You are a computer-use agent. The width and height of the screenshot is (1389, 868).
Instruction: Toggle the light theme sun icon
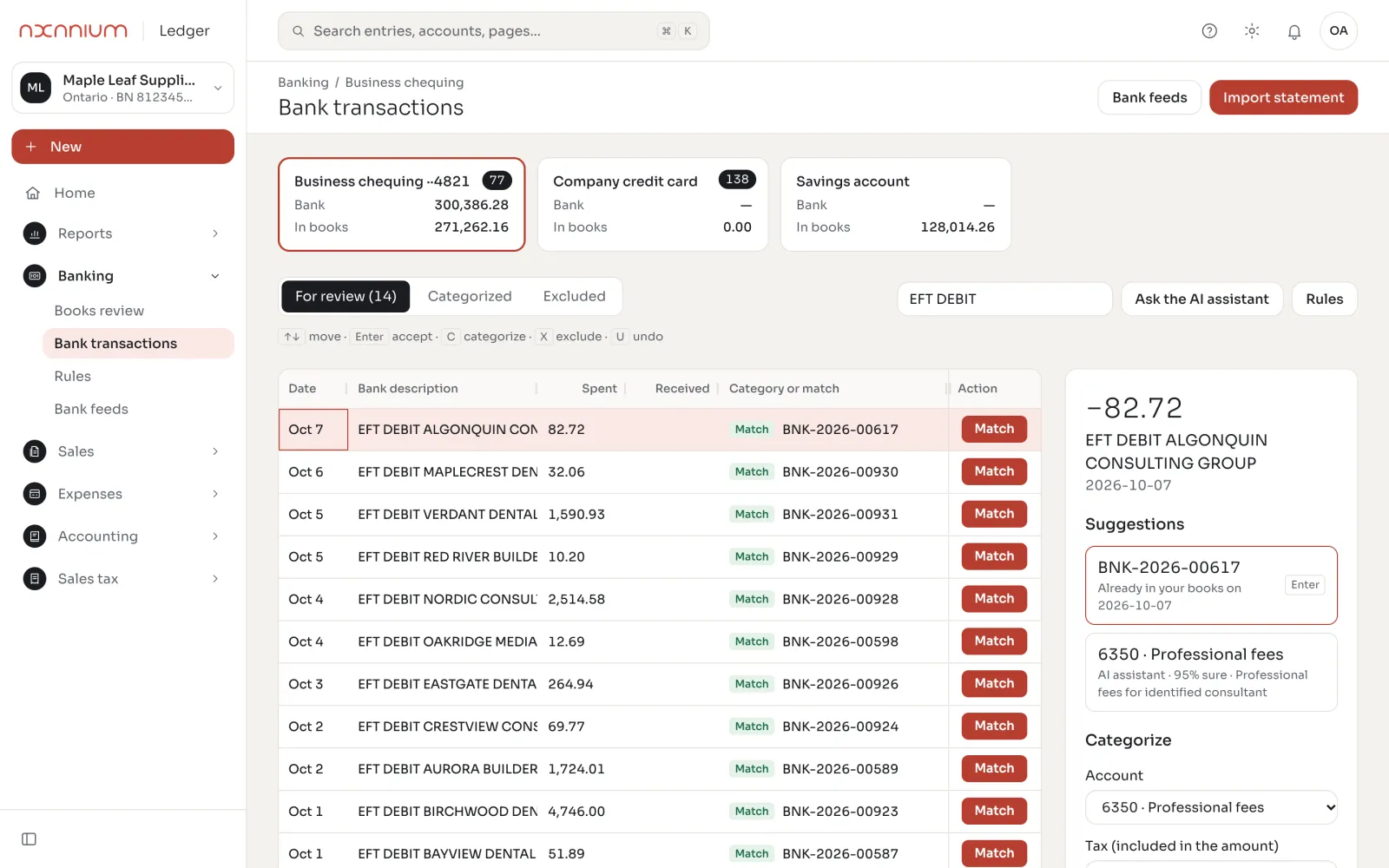pyautogui.click(x=1252, y=31)
